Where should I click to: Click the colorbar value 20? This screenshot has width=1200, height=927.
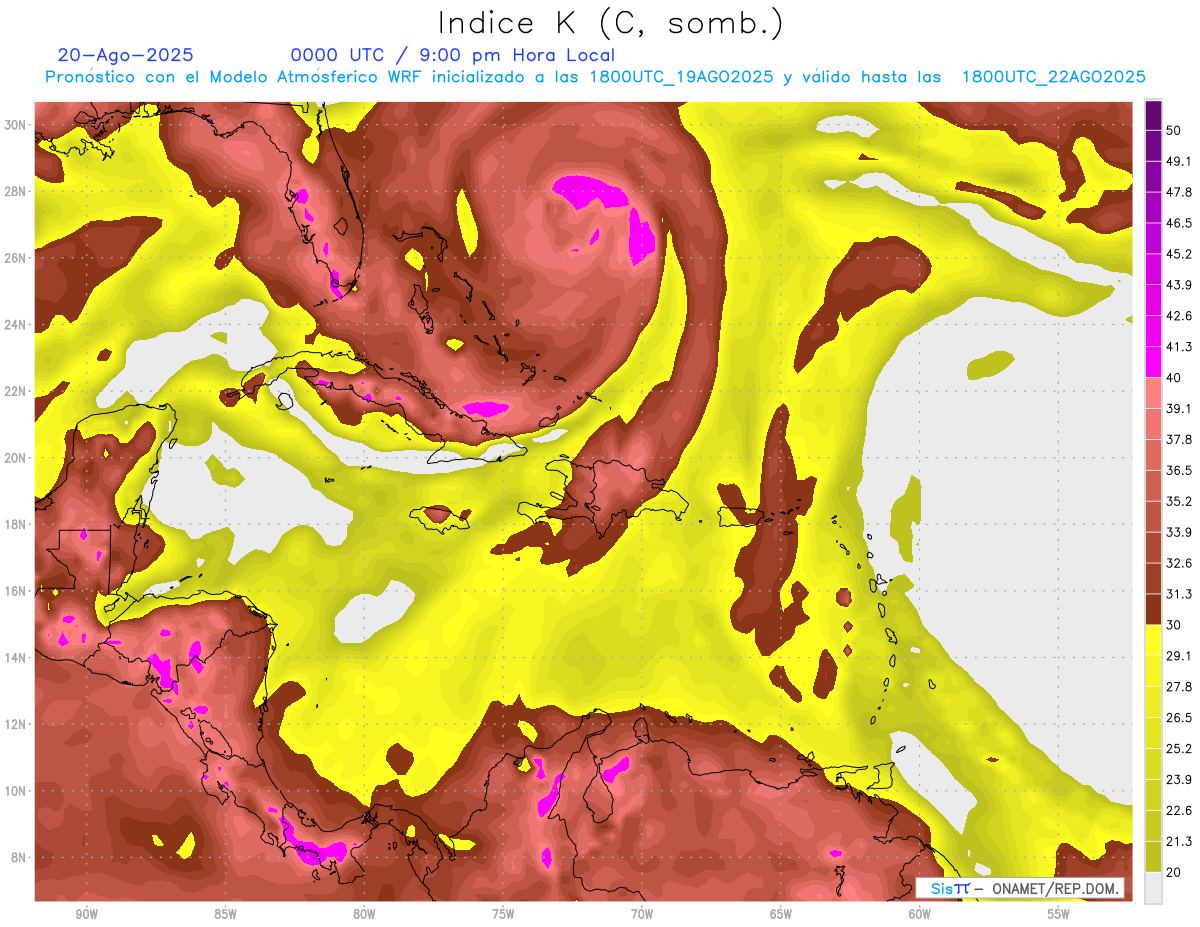click(x=1174, y=872)
